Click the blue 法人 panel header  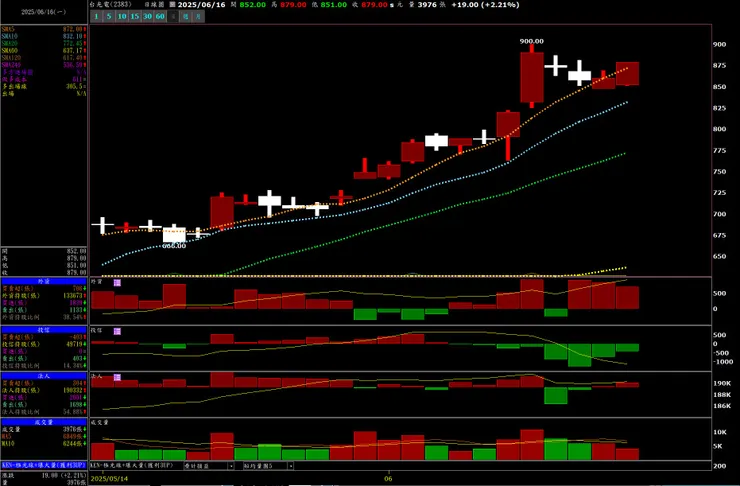44,376
